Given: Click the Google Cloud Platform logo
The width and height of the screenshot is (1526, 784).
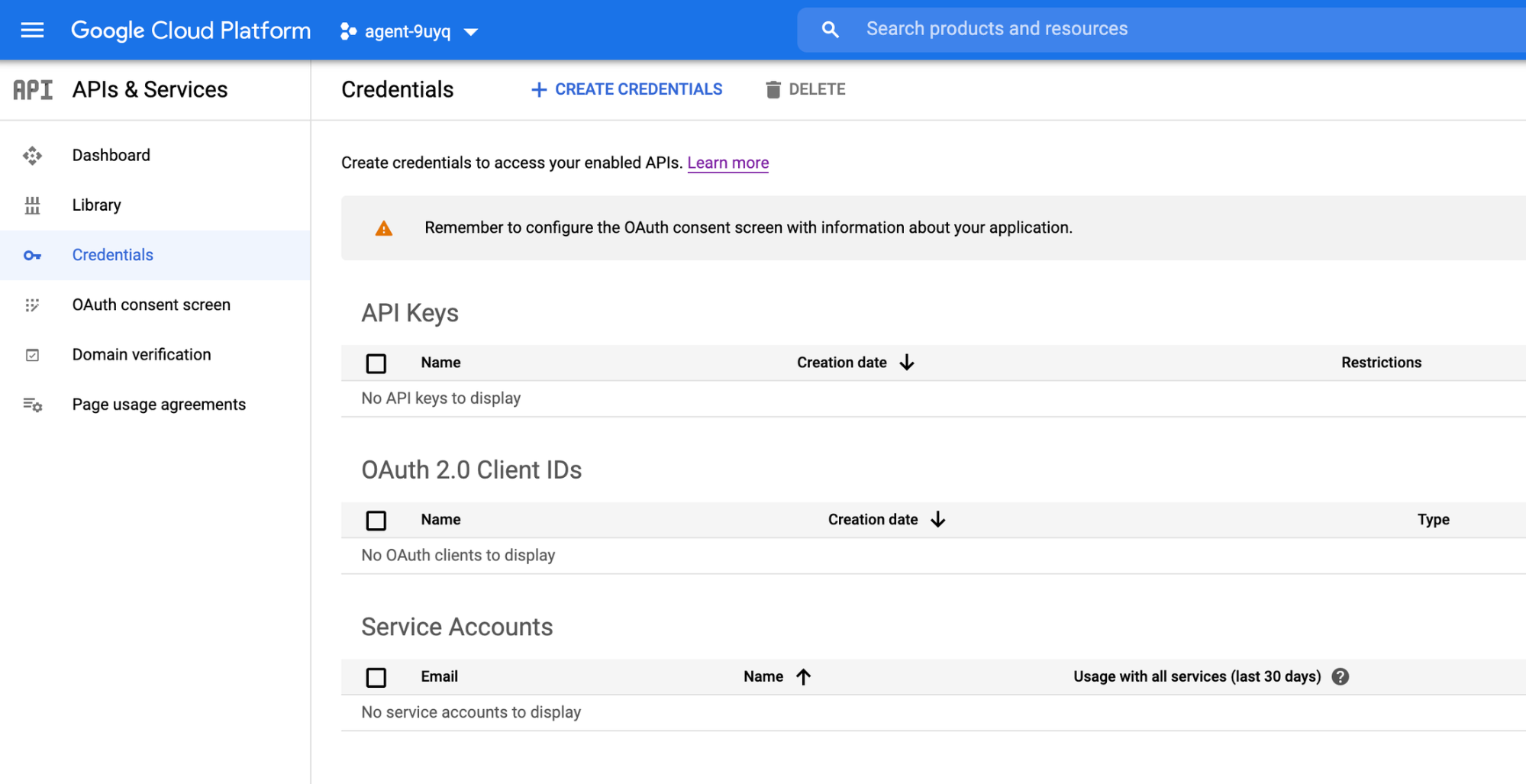Looking at the screenshot, I should 191,31.
